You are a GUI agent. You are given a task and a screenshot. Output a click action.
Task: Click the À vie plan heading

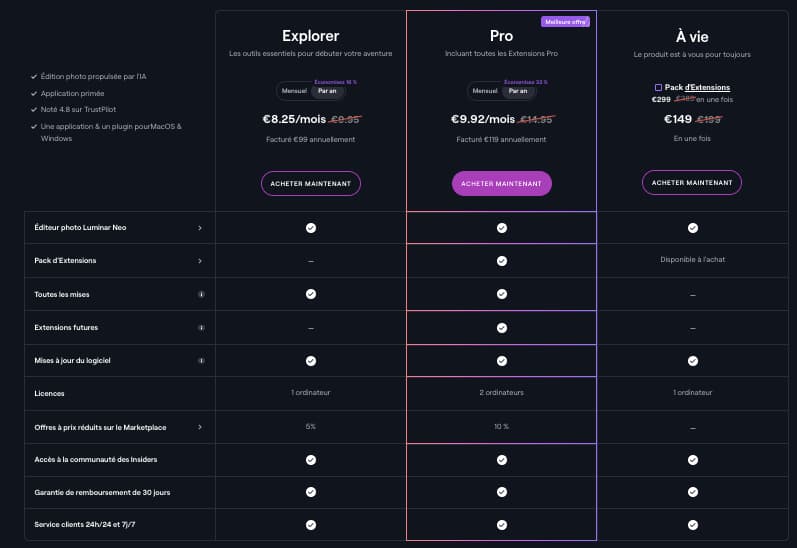click(692, 37)
